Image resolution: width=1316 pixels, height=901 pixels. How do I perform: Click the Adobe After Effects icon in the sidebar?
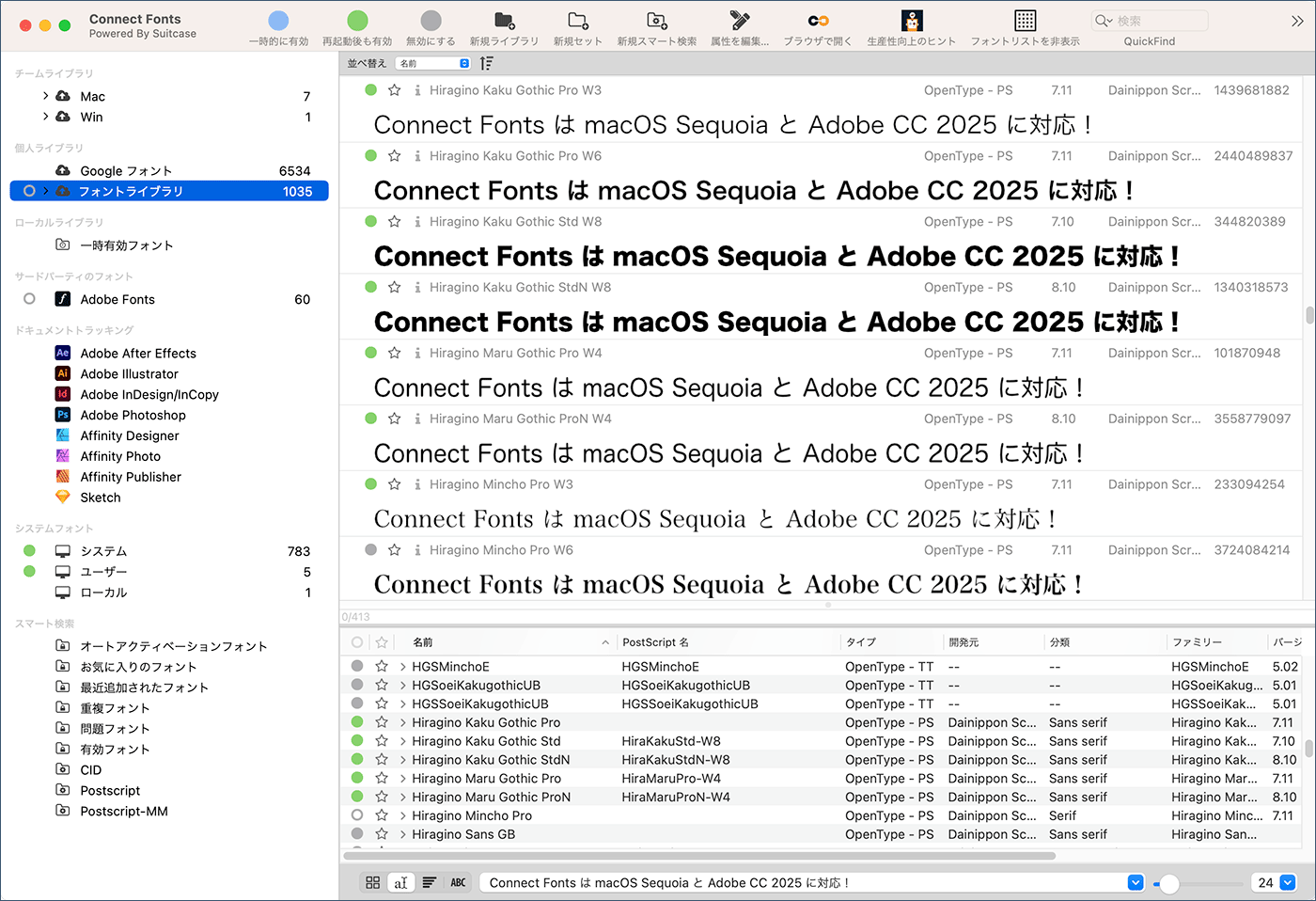point(63,353)
